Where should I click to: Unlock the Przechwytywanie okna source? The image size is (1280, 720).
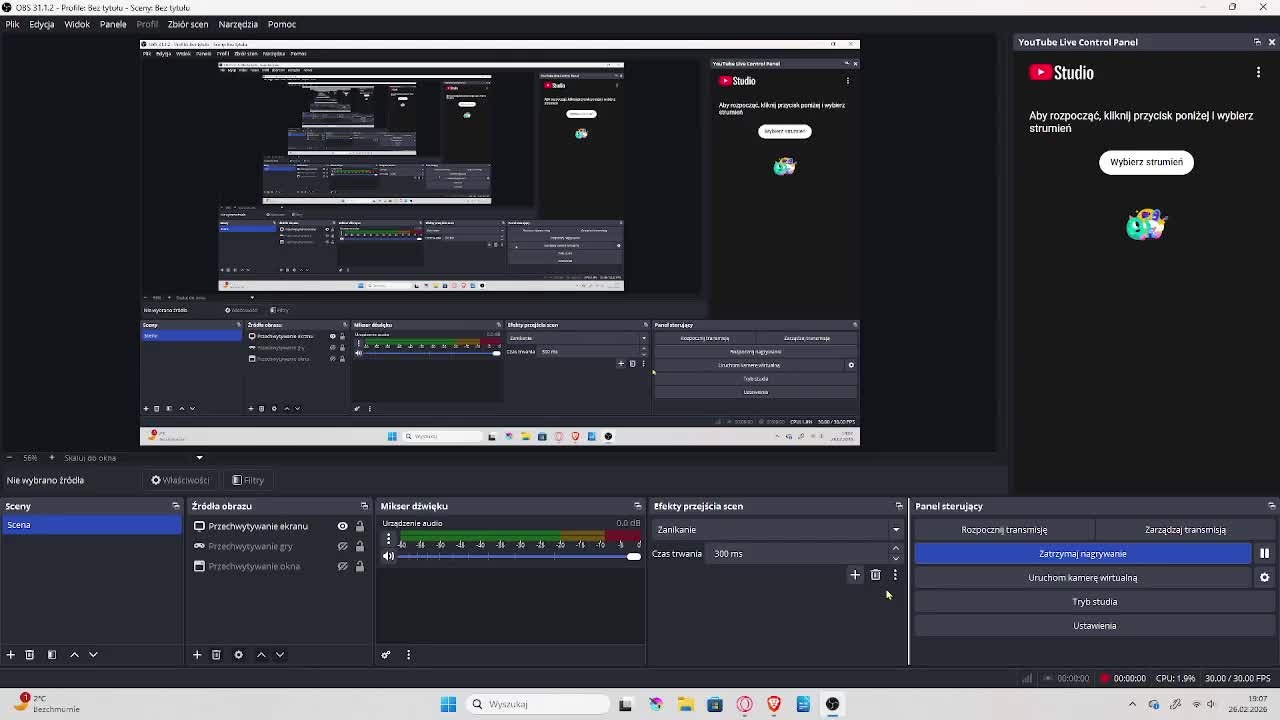click(x=360, y=566)
